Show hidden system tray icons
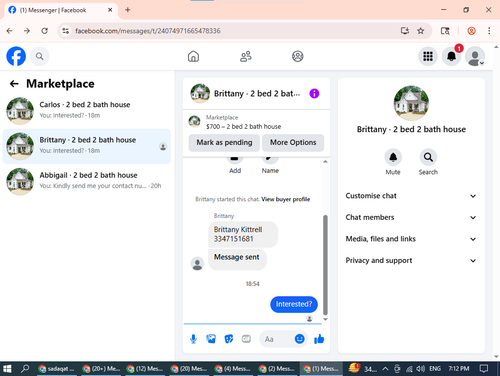The image size is (500, 376). click(385, 369)
